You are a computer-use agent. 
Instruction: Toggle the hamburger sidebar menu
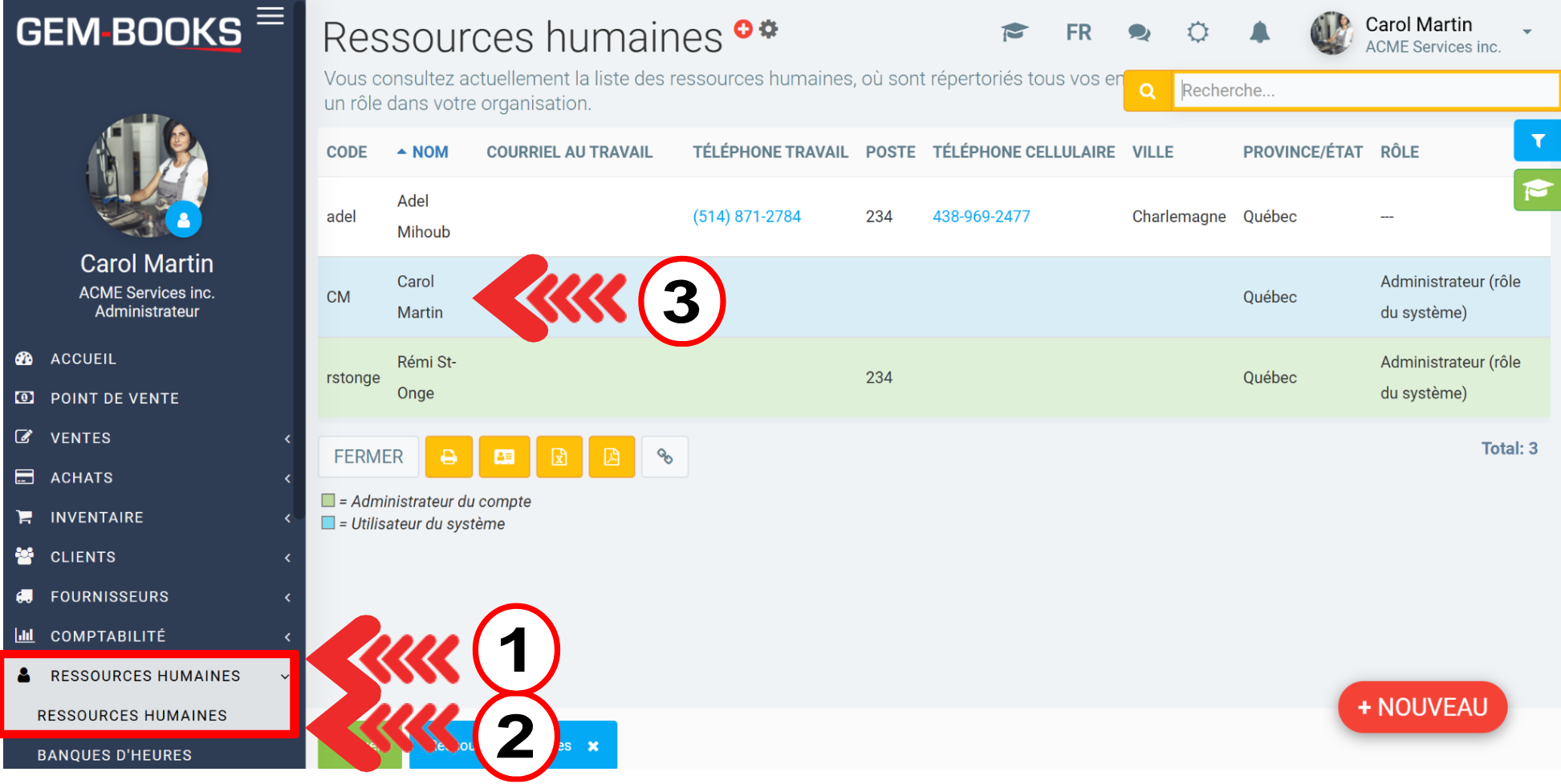click(x=270, y=16)
